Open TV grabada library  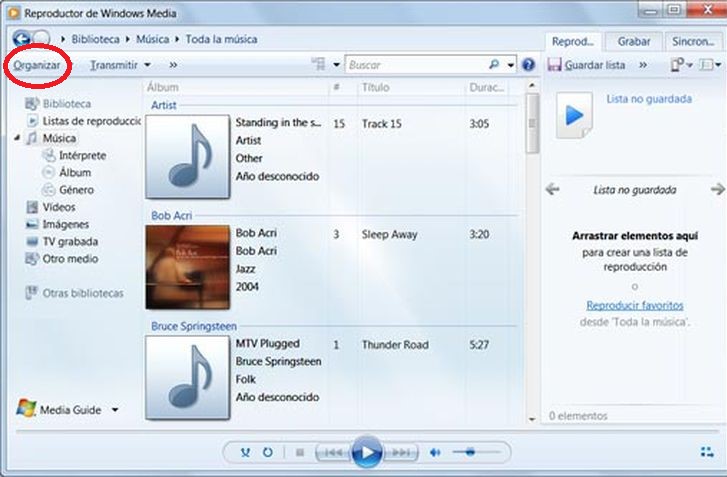70,242
